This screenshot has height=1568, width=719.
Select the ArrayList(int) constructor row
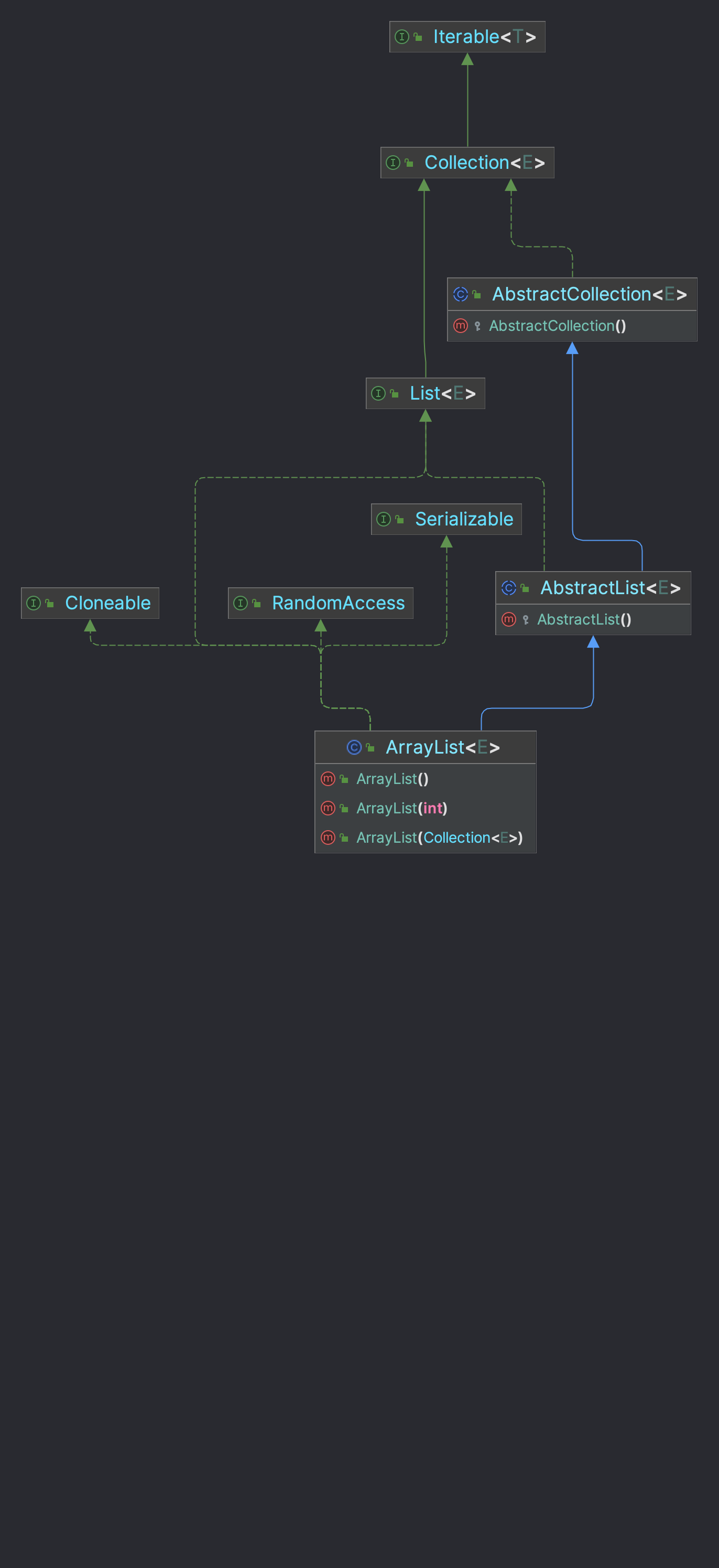pos(425,808)
